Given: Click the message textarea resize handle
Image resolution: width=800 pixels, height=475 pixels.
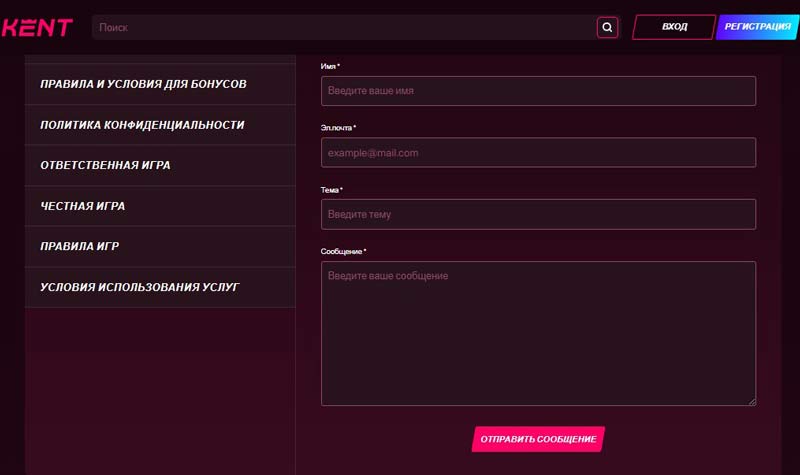Looking at the screenshot, I should point(751,401).
